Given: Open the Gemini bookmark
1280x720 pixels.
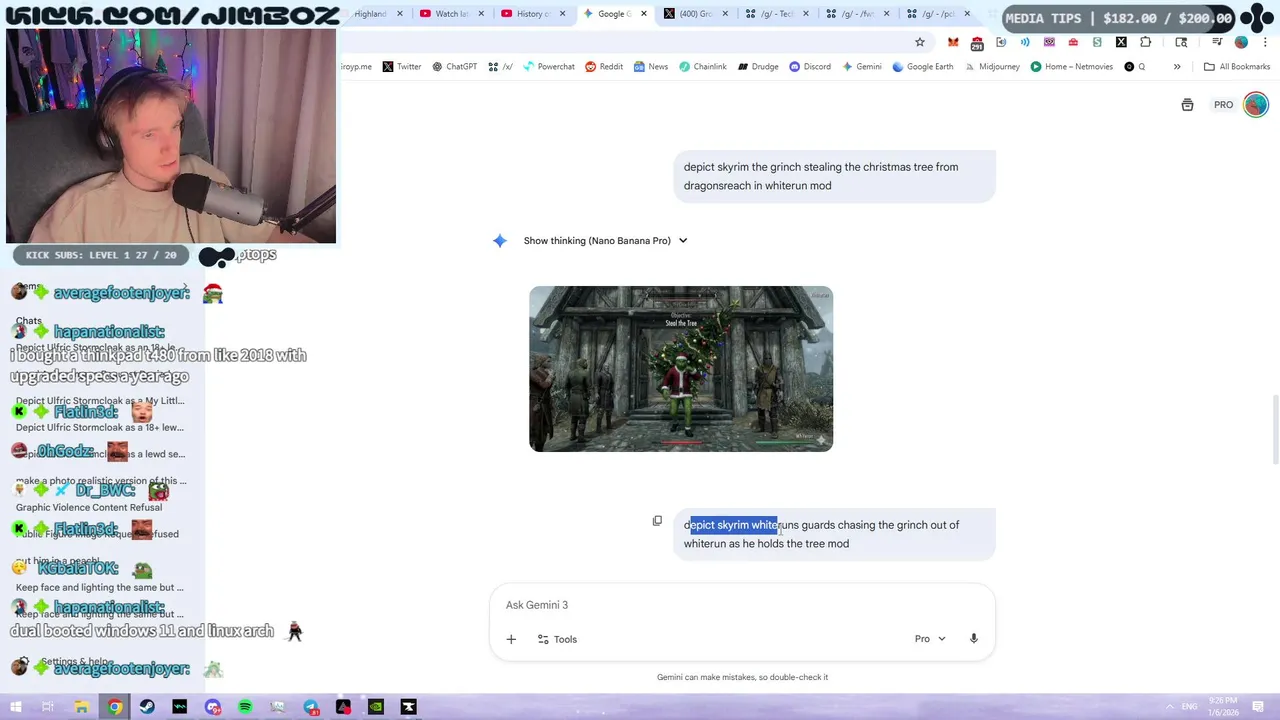Looking at the screenshot, I should tap(862, 67).
